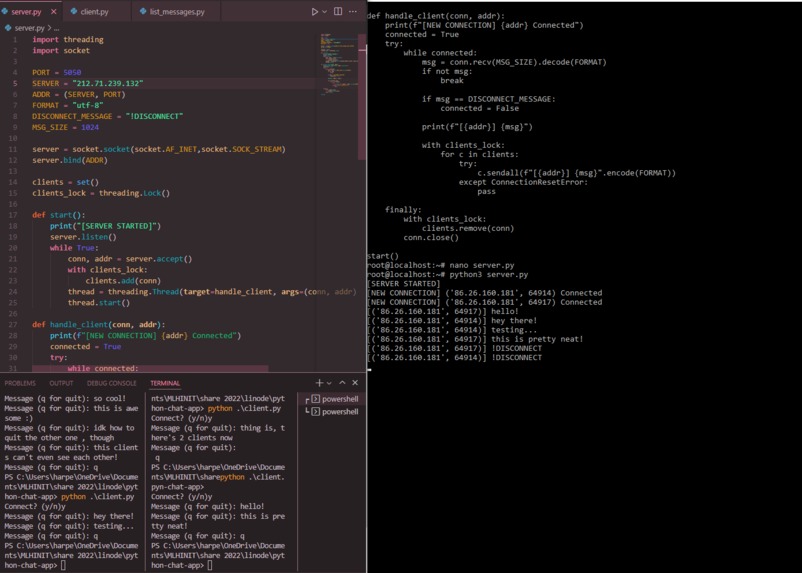Viewport: 802px width, 573px height.
Task: Click the SERVER IP string "212.71.239.132"
Action: click(107, 83)
